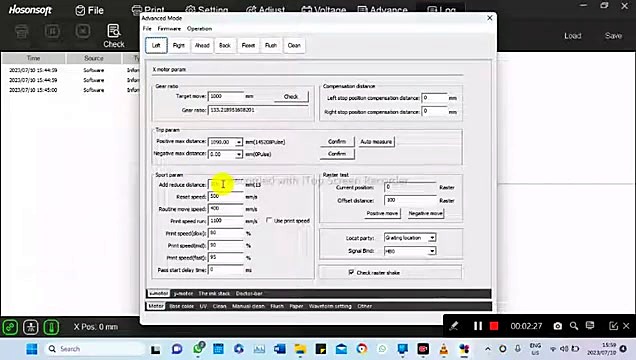Viewport: 636px width, 360px height.
Task: Click the Flush button in top row
Action: [x=271, y=45]
